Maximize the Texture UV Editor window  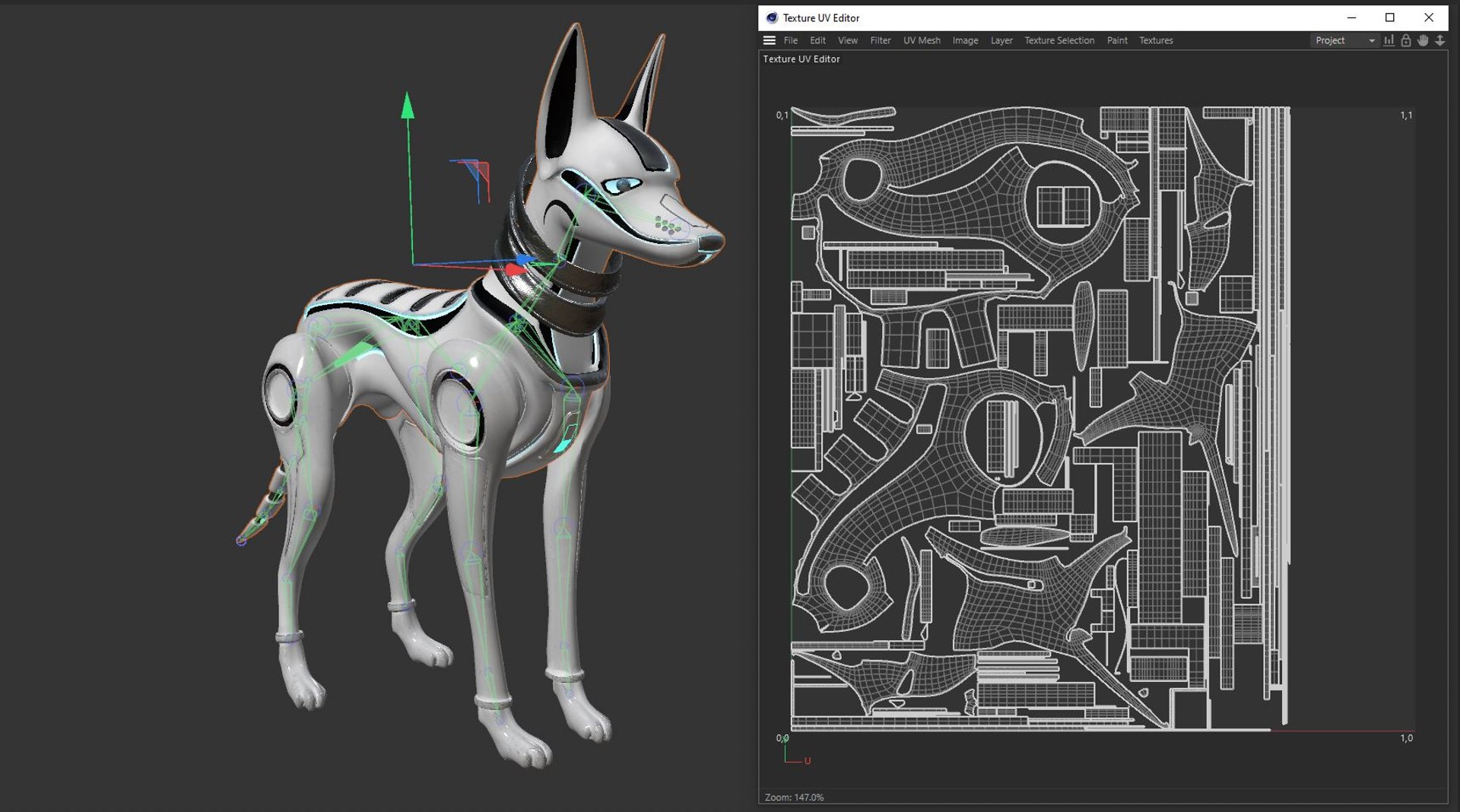coord(1390,17)
